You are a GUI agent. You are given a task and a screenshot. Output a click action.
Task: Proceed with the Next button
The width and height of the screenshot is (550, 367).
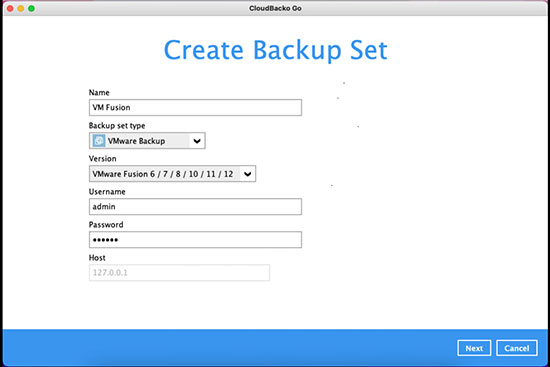[x=474, y=348]
